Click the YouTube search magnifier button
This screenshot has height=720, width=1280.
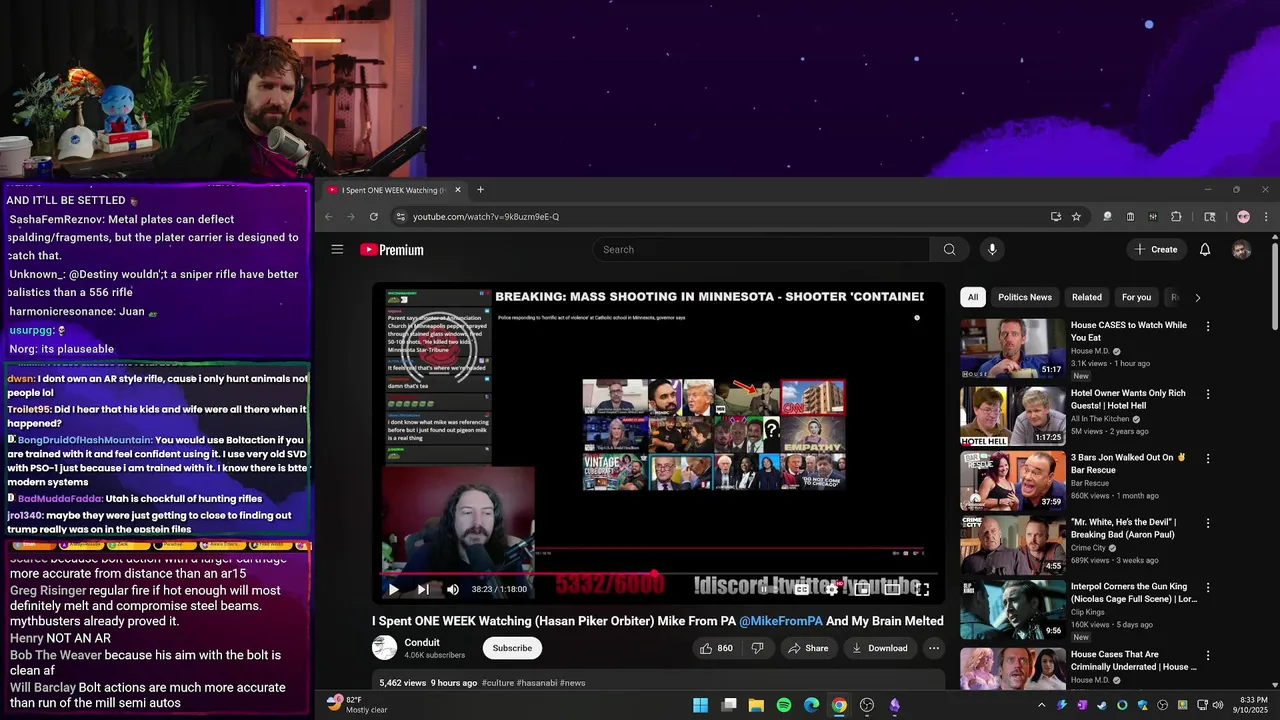click(949, 249)
